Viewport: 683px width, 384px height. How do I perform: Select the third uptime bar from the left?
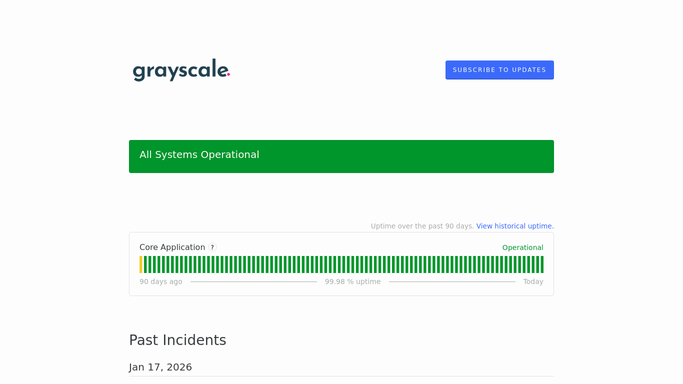[x=150, y=264]
